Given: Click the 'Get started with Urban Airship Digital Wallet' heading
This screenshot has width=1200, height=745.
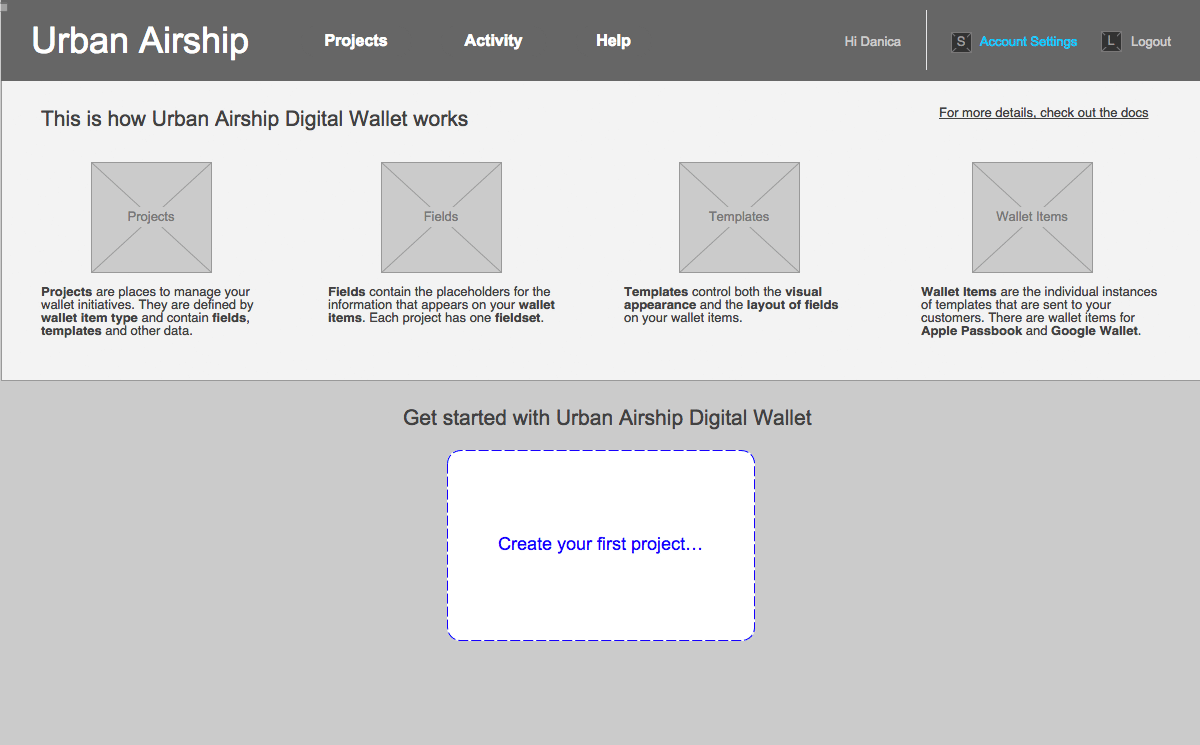Looking at the screenshot, I should point(607,418).
